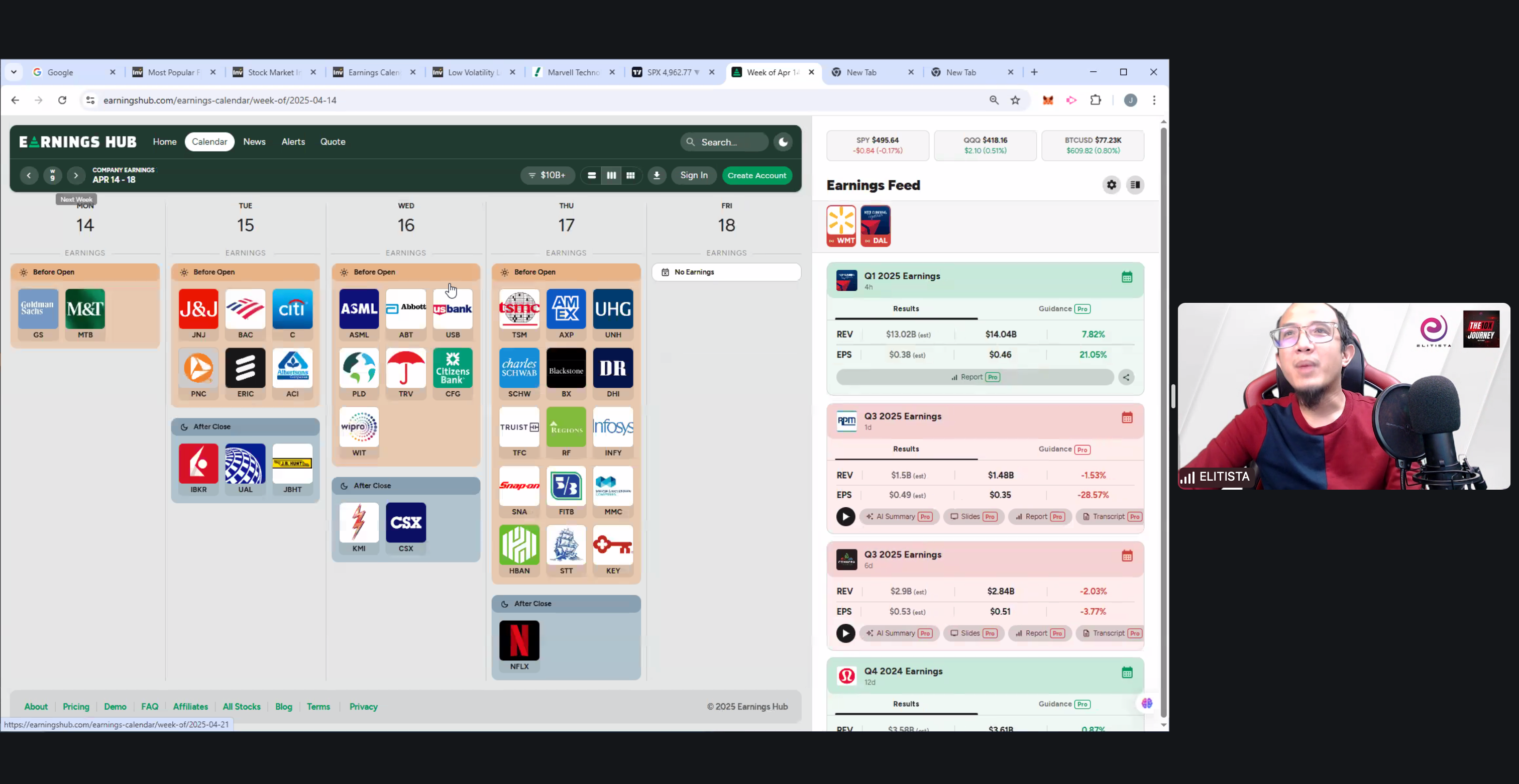This screenshot has width=1519, height=784.
Task: Open Earnings Feed settings gear
Action: tap(1111, 185)
